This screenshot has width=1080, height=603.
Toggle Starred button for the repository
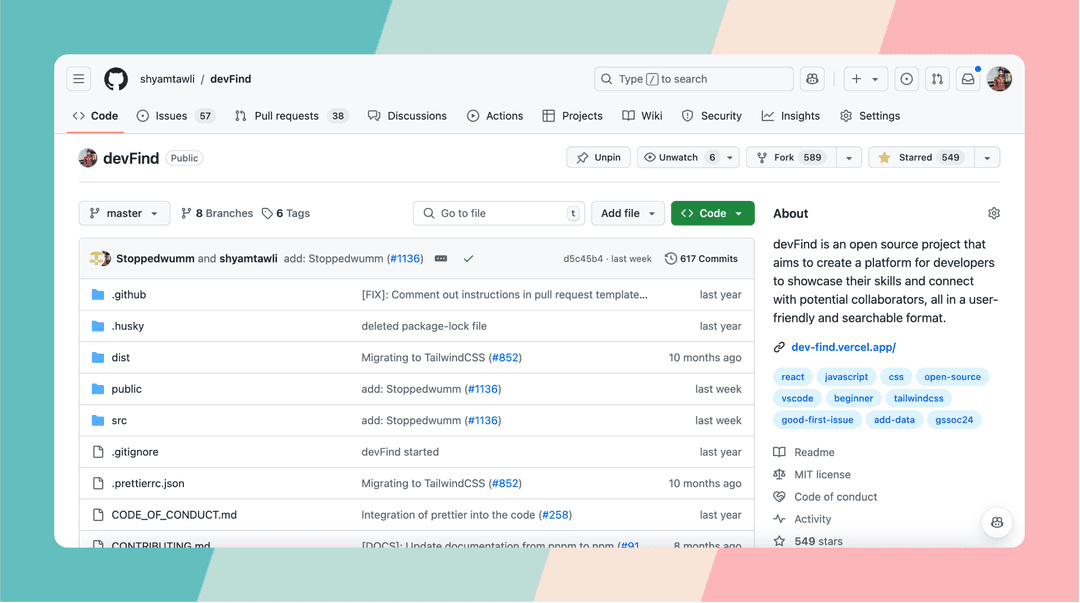[x=921, y=158]
